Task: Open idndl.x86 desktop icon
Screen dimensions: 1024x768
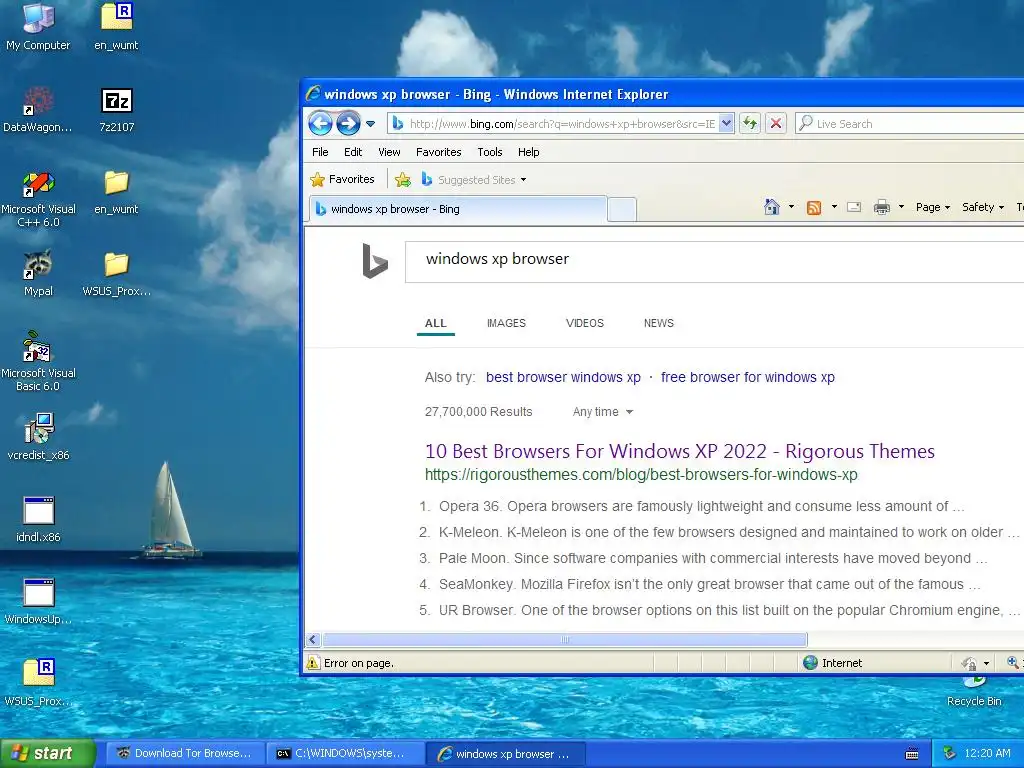Action: coord(38,519)
